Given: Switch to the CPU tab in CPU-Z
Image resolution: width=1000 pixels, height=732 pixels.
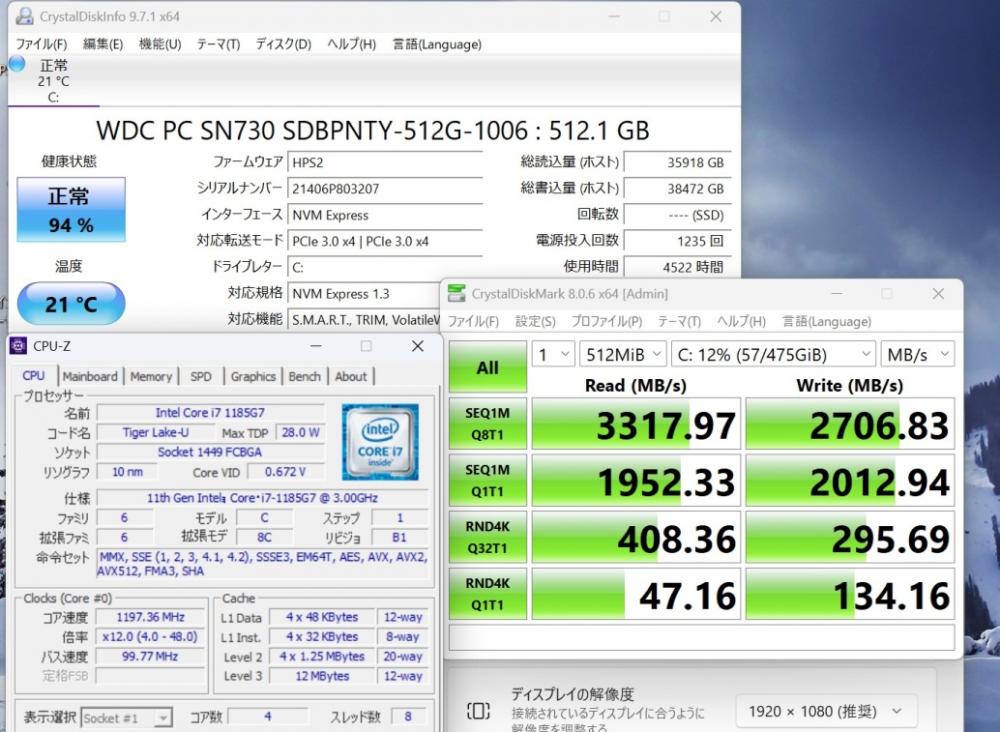Looking at the screenshot, I should (x=34, y=376).
